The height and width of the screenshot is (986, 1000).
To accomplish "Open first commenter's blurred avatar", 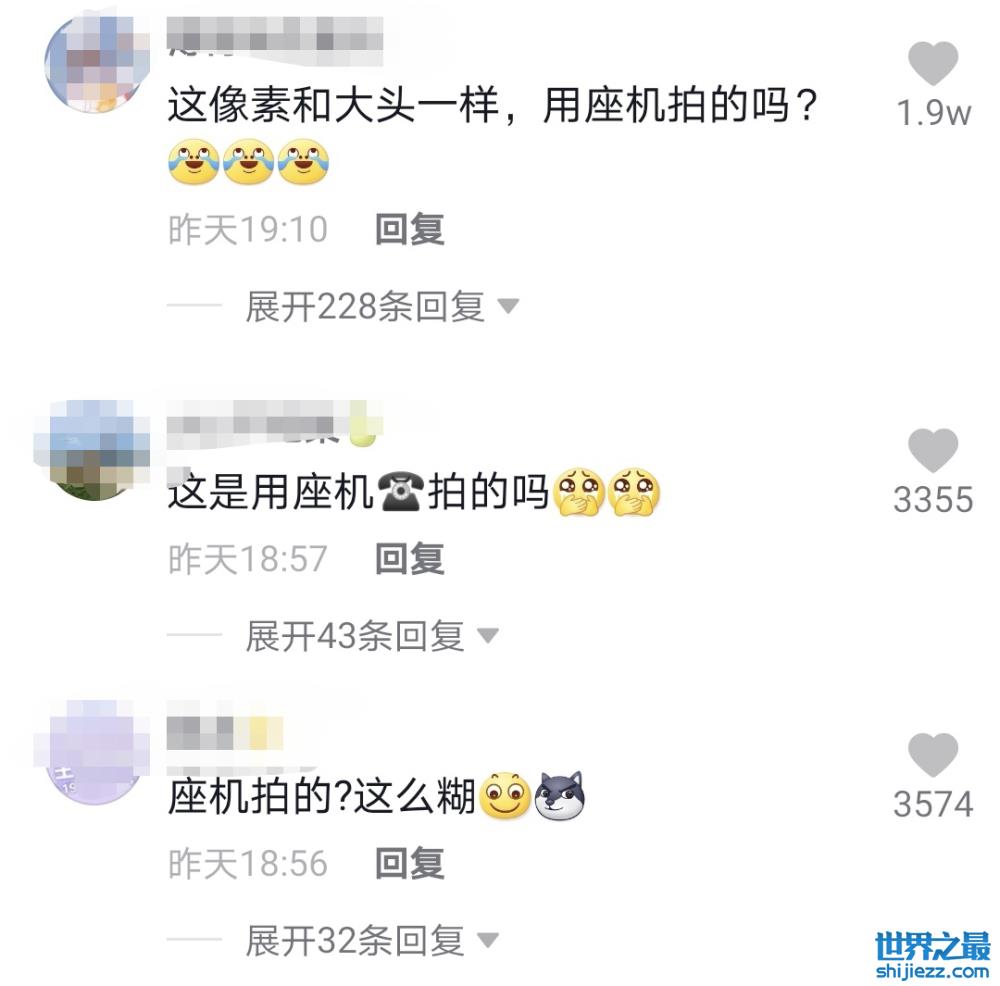I will [x=97, y=64].
